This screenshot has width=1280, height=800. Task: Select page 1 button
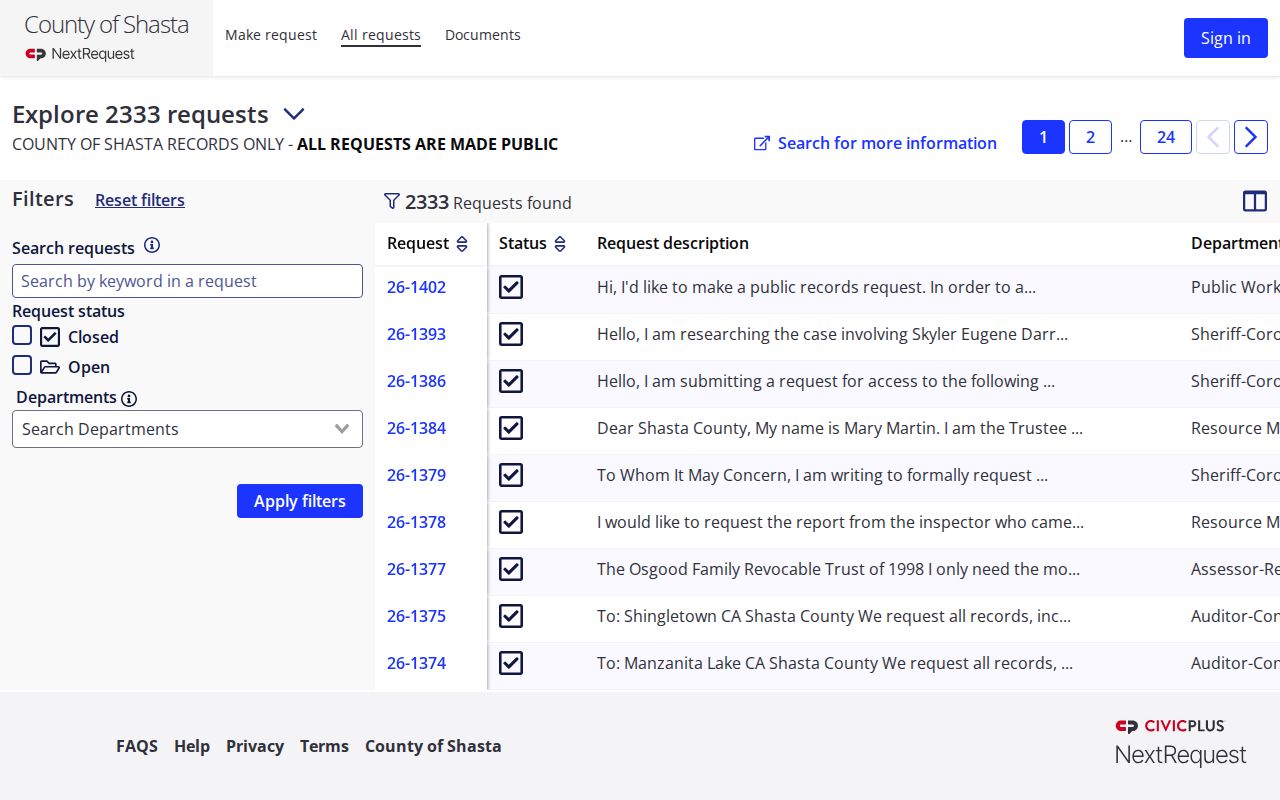1043,137
